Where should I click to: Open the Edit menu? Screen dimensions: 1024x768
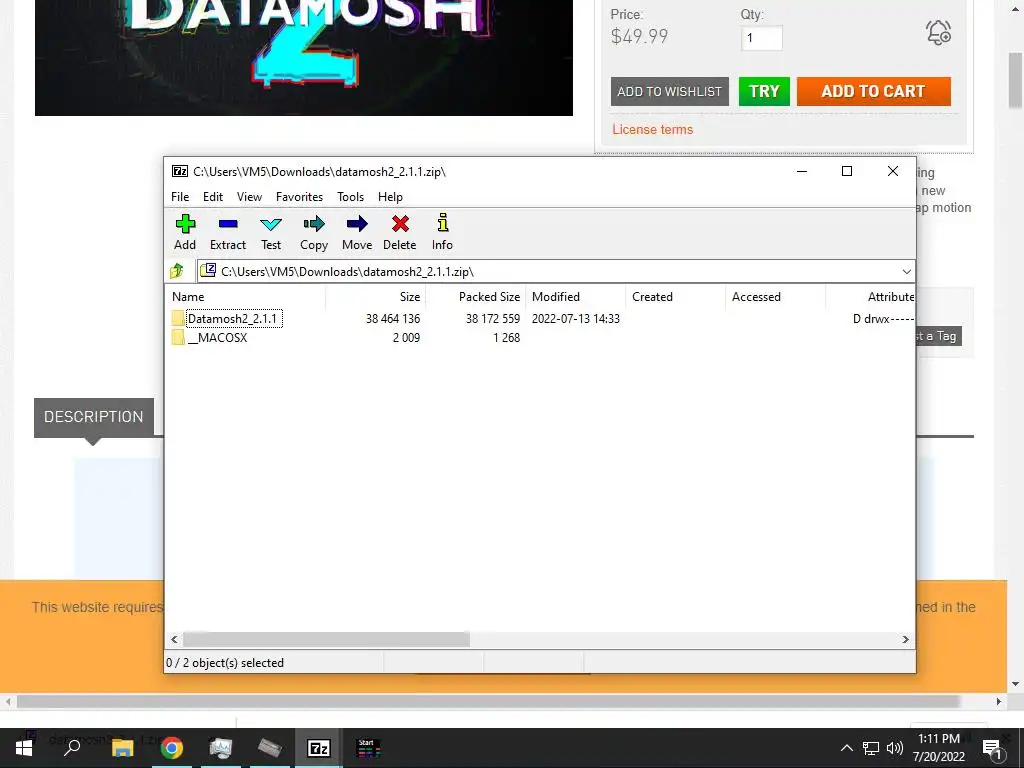pos(213,197)
